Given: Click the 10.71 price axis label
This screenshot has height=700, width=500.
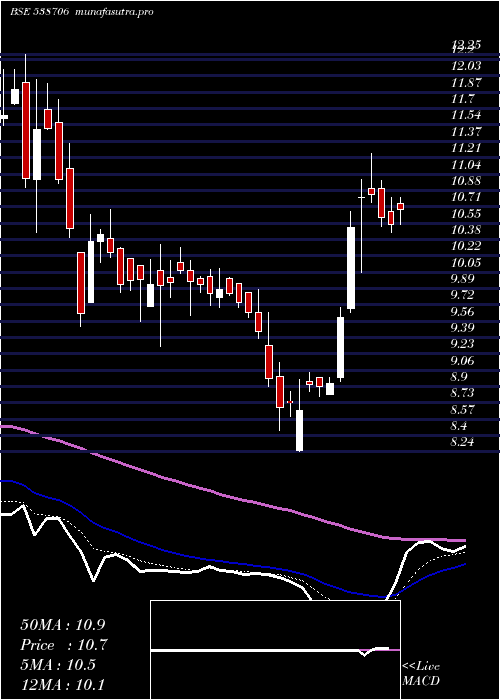Looking at the screenshot, I should (466, 197).
